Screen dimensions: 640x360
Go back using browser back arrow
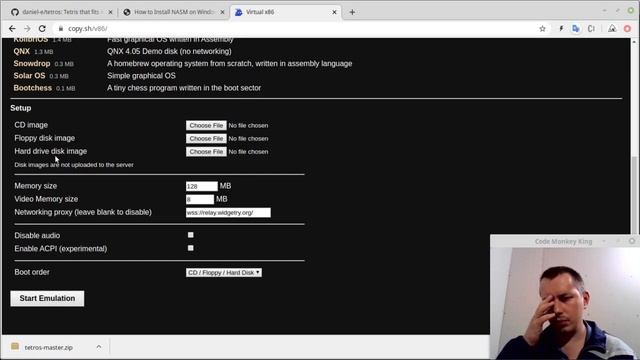coord(12,29)
